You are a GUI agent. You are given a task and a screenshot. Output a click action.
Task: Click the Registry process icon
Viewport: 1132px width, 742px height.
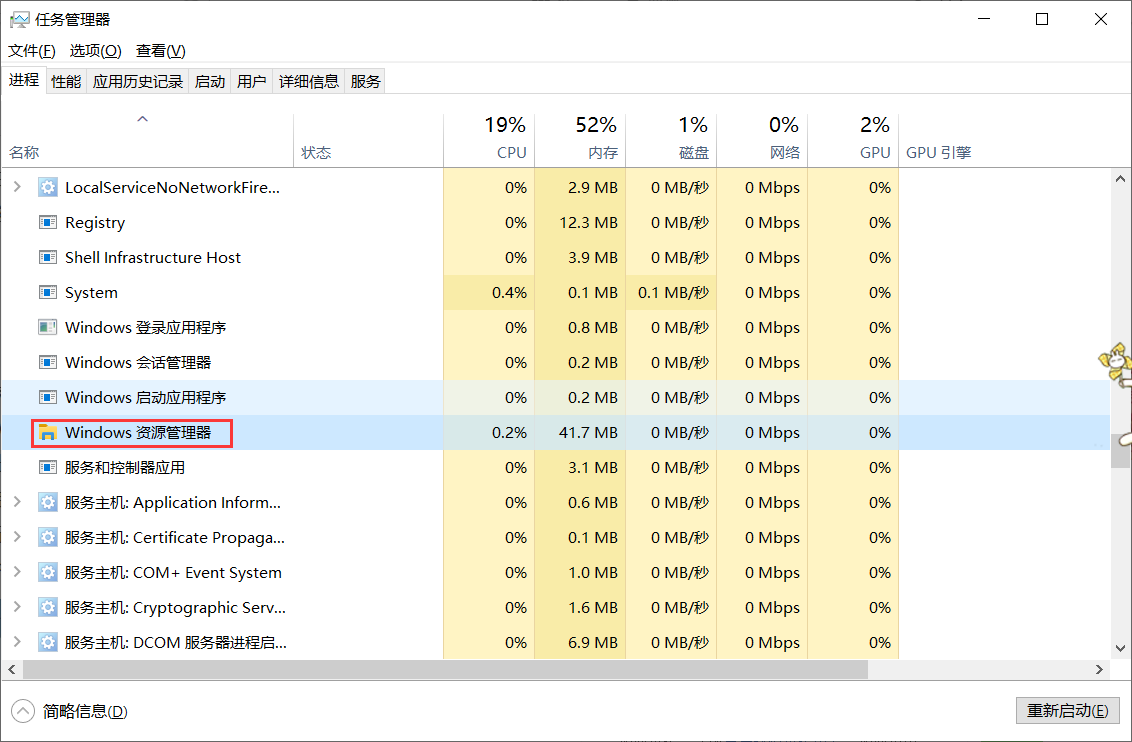point(48,222)
